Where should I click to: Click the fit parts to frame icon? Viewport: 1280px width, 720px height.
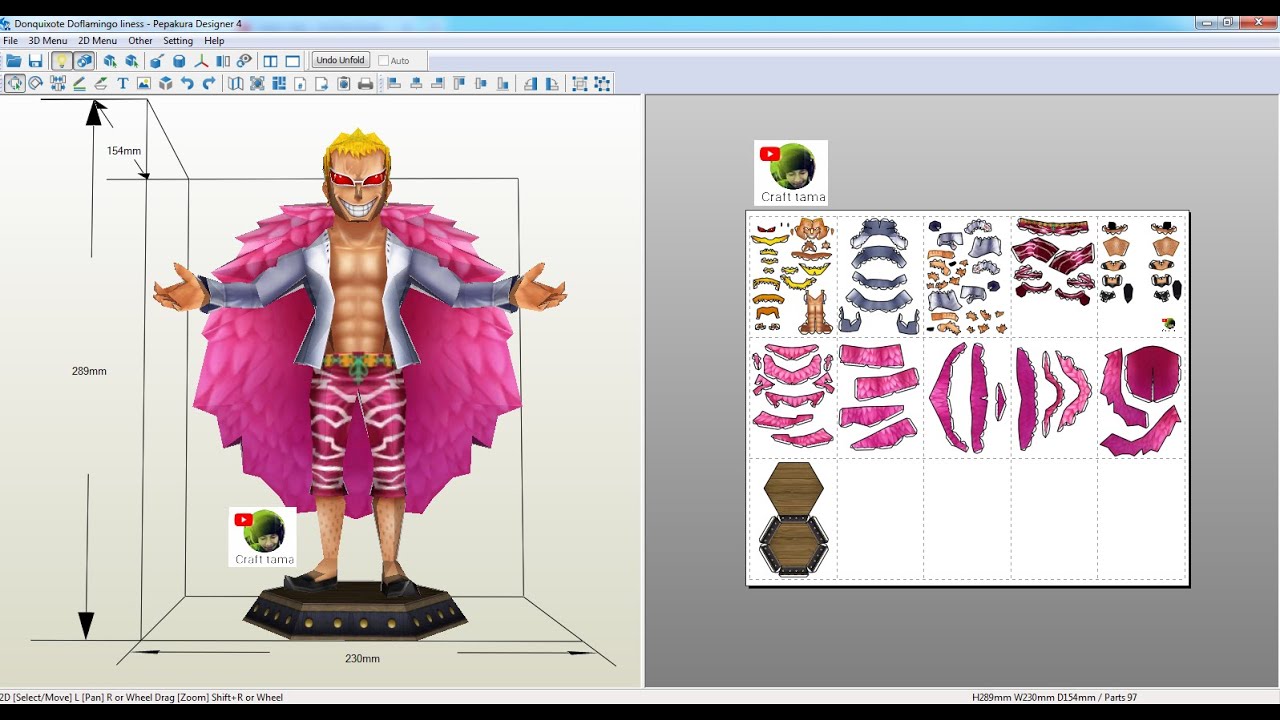click(257, 84)
